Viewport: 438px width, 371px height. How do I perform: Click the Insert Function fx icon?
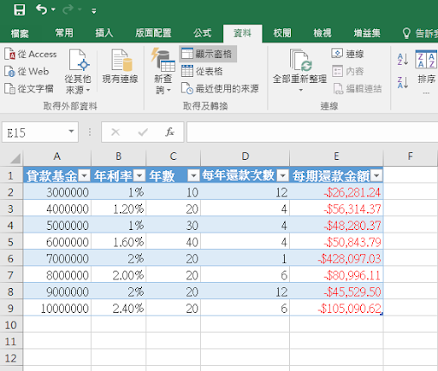tap(170, 133)
